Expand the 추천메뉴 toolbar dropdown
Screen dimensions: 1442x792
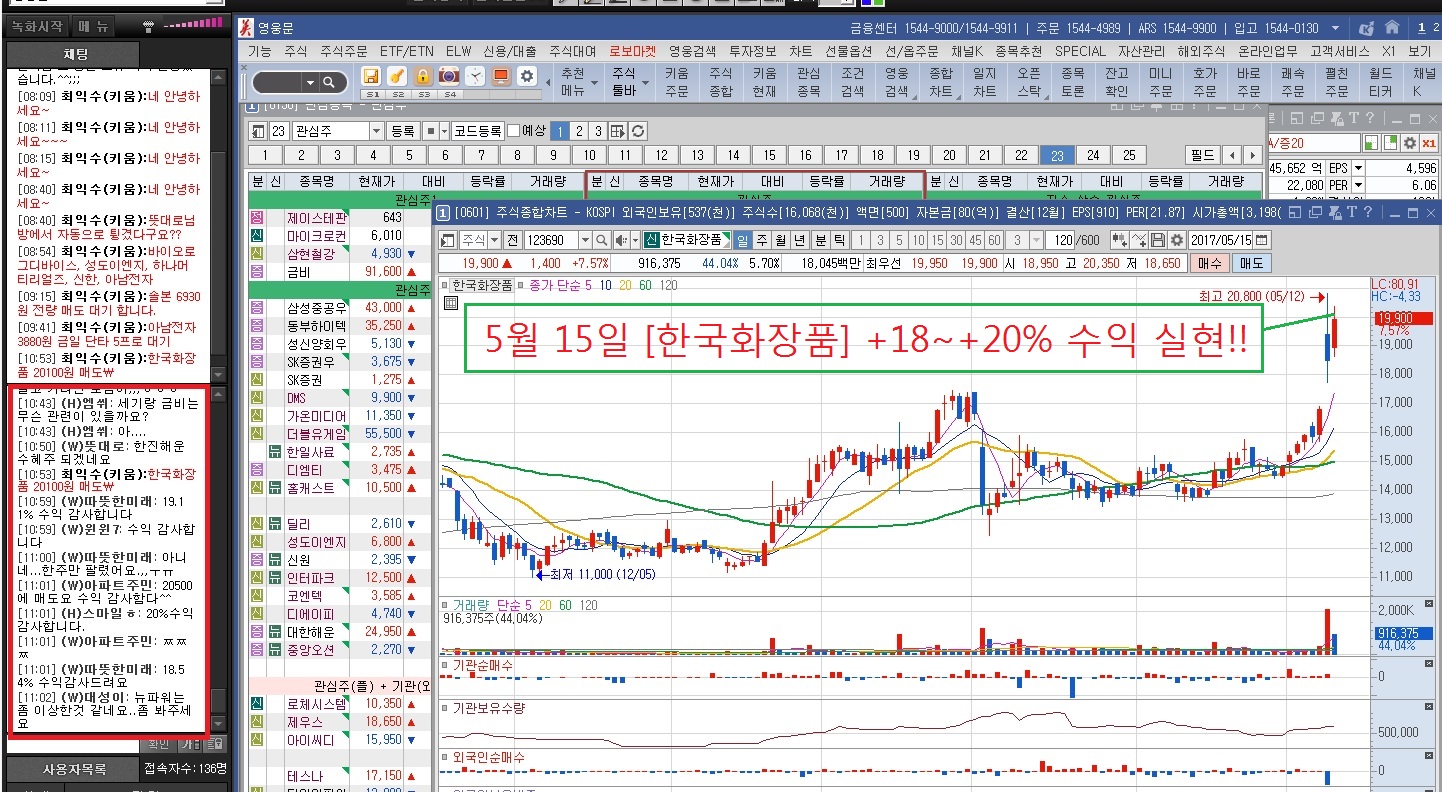(597, 83)
